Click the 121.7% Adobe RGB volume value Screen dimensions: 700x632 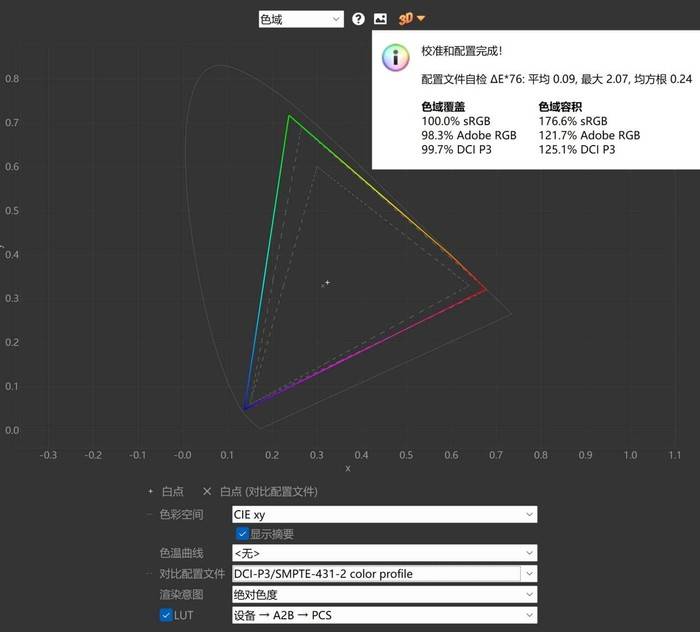click(x=589, y=135)
